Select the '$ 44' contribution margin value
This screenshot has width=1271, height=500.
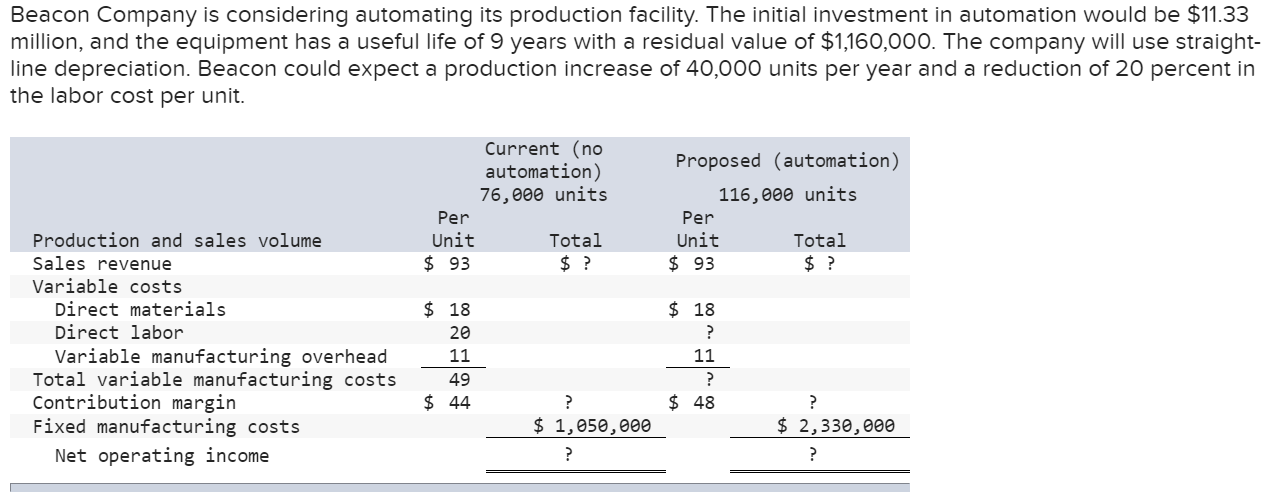point(447,403)
